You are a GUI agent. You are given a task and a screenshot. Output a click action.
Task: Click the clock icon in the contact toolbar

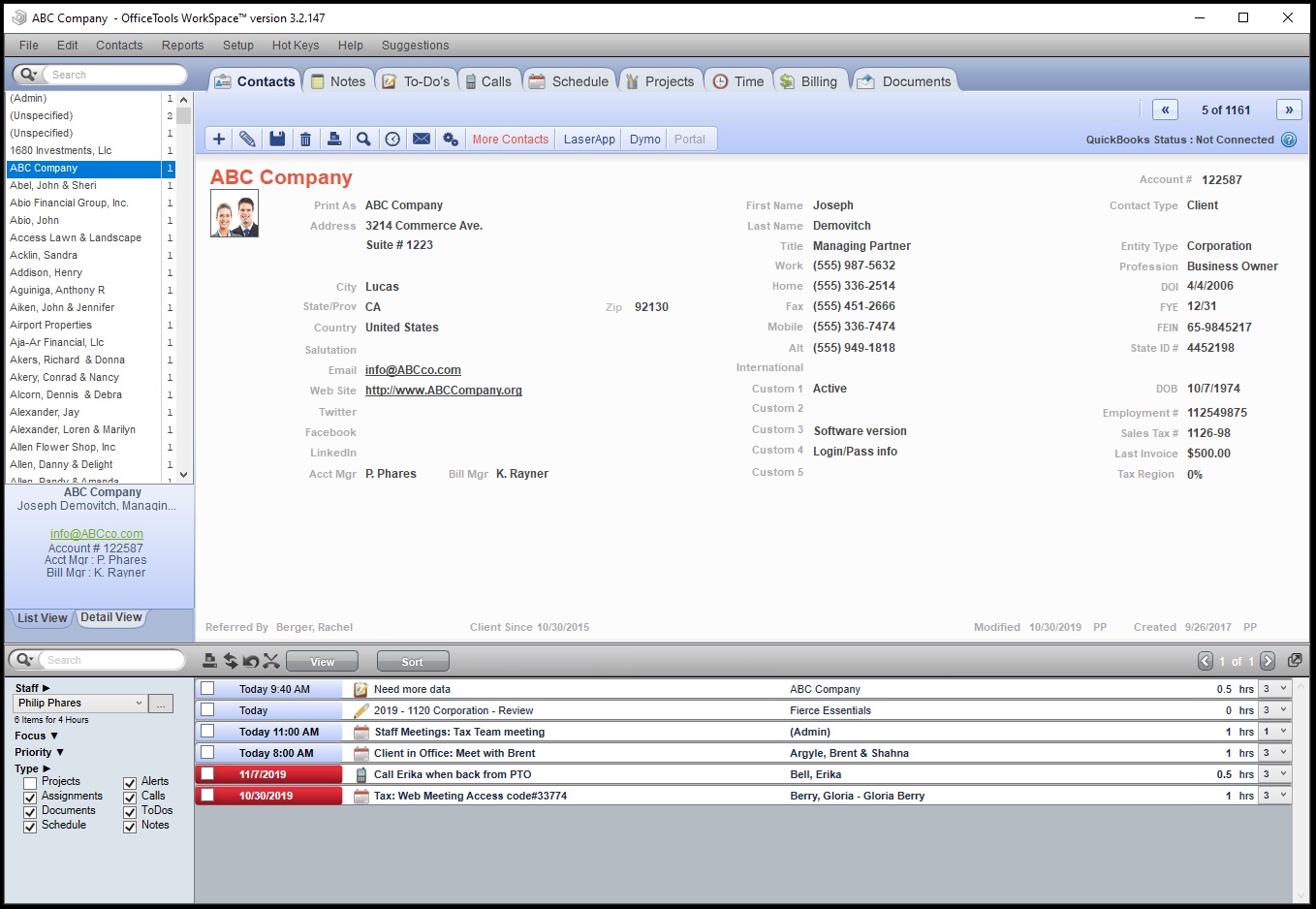click(392, 140)
